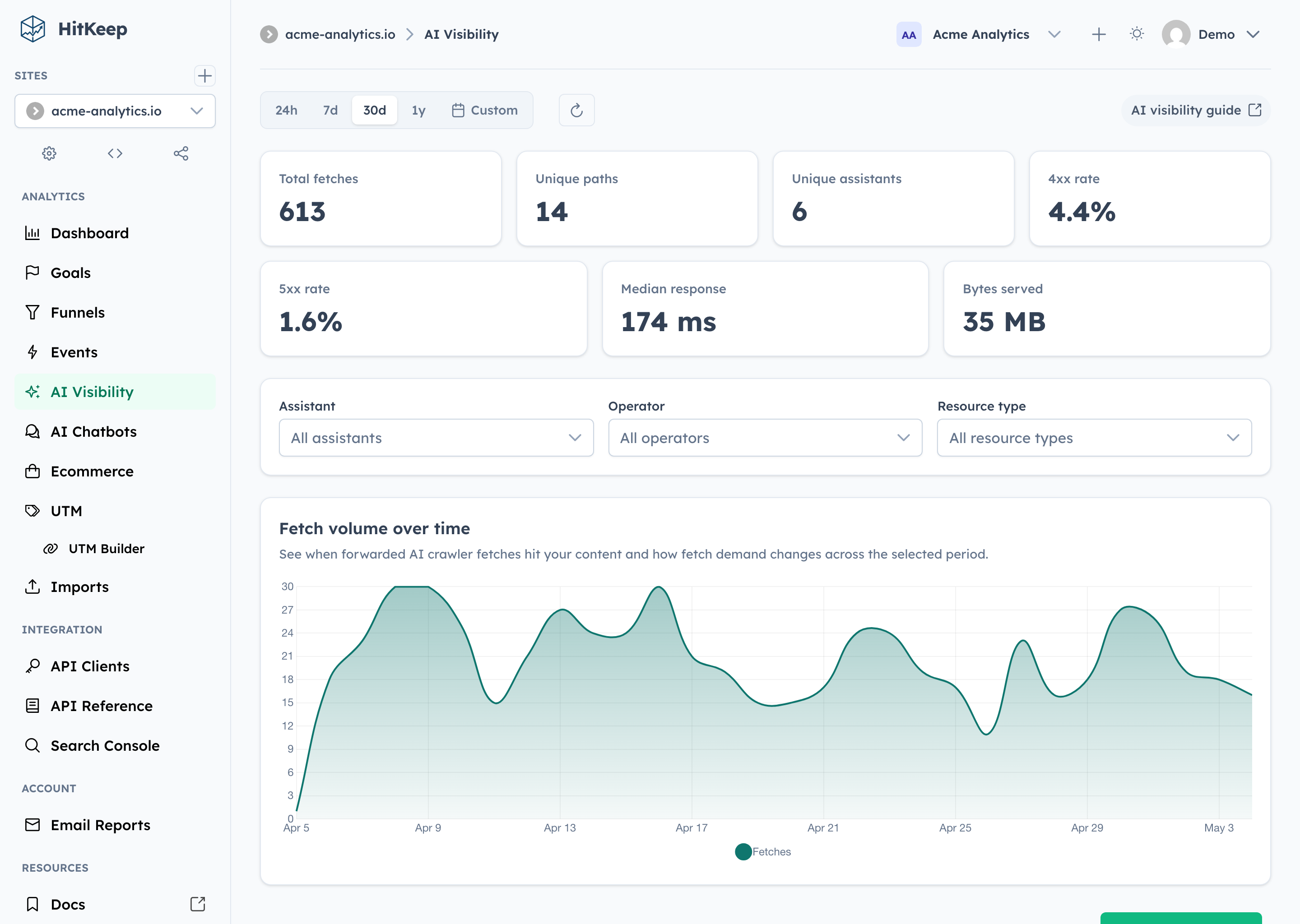Open site settings gear icon
Viewport: 1300px width, 924px height.
(50, 153)
